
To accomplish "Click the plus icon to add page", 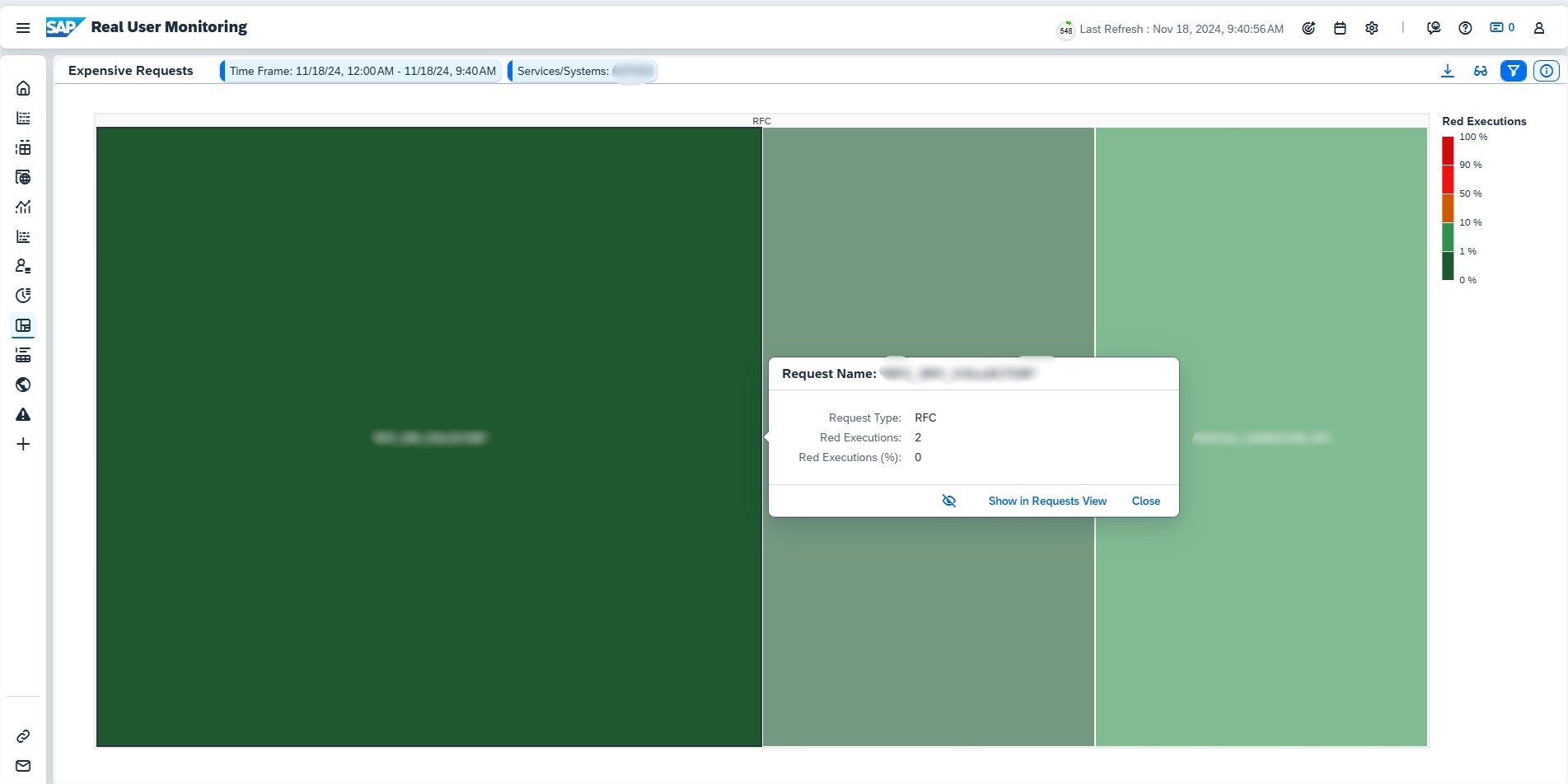I will [23, 444].
